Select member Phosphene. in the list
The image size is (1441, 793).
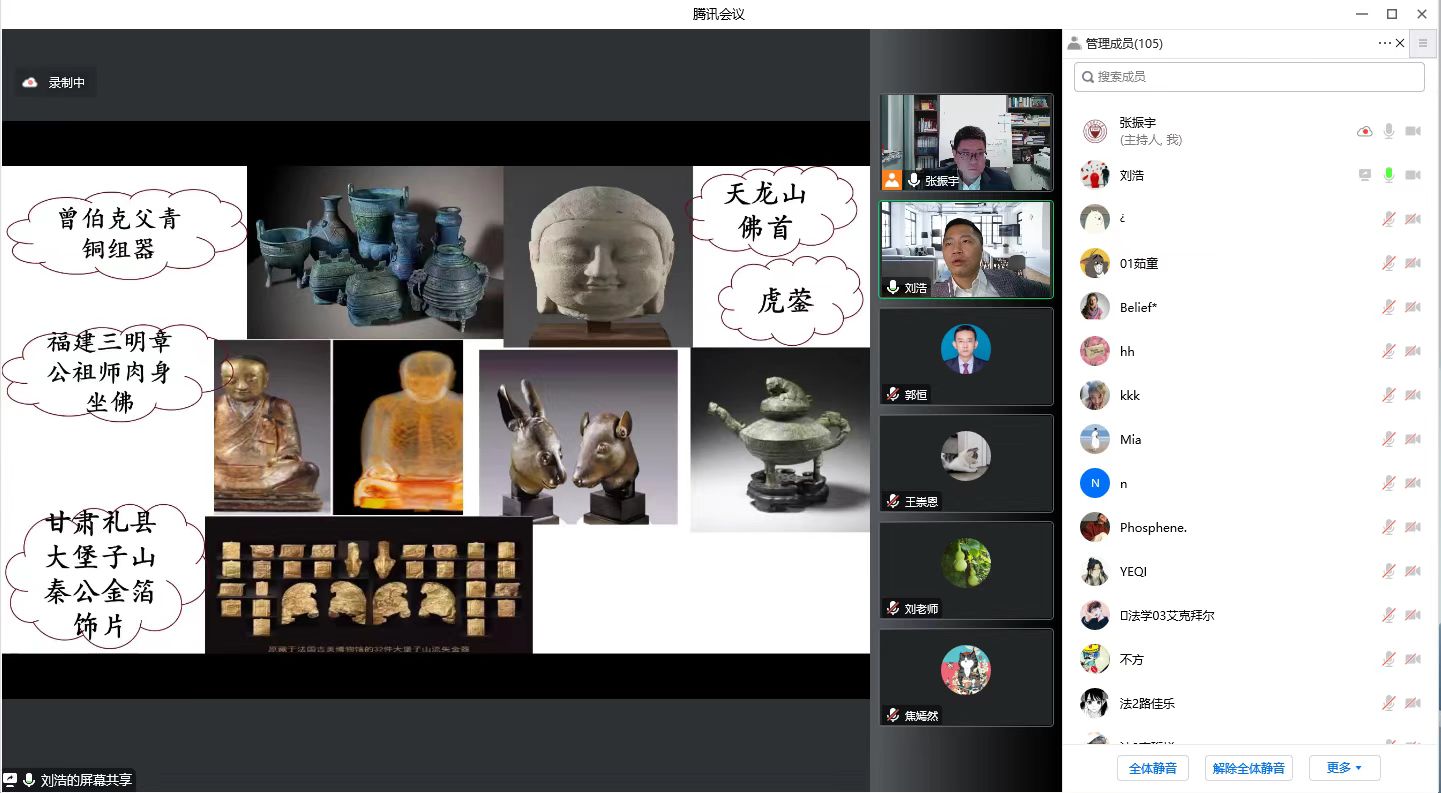tap(1152, 527)
